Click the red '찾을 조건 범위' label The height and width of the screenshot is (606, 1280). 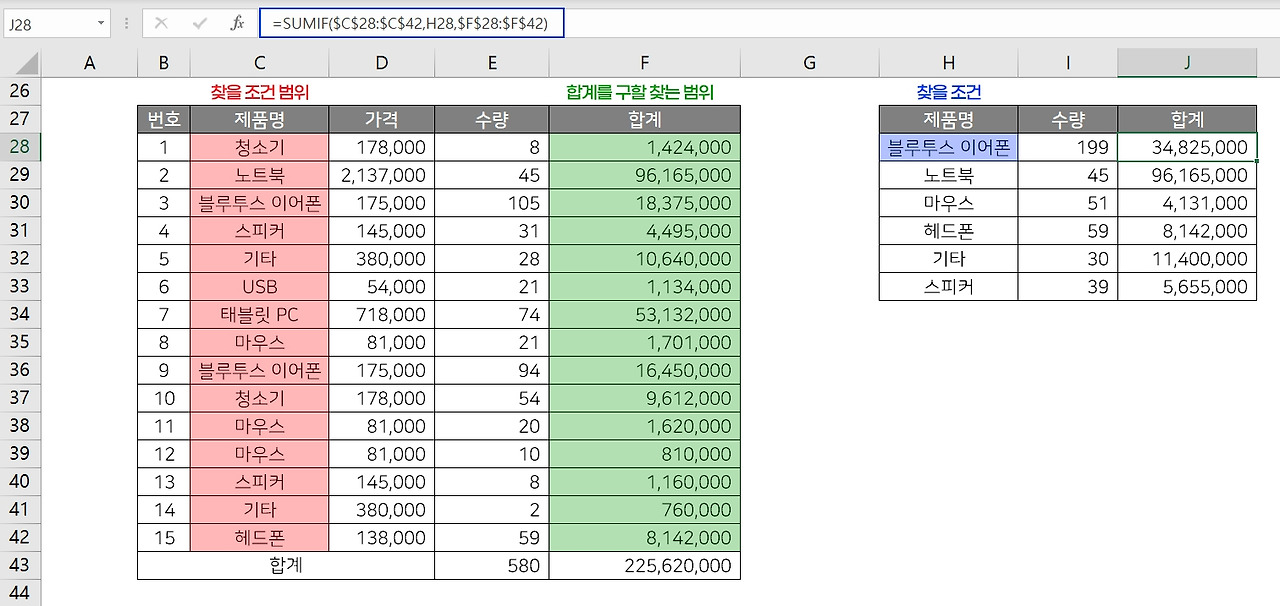pos(260,92)
